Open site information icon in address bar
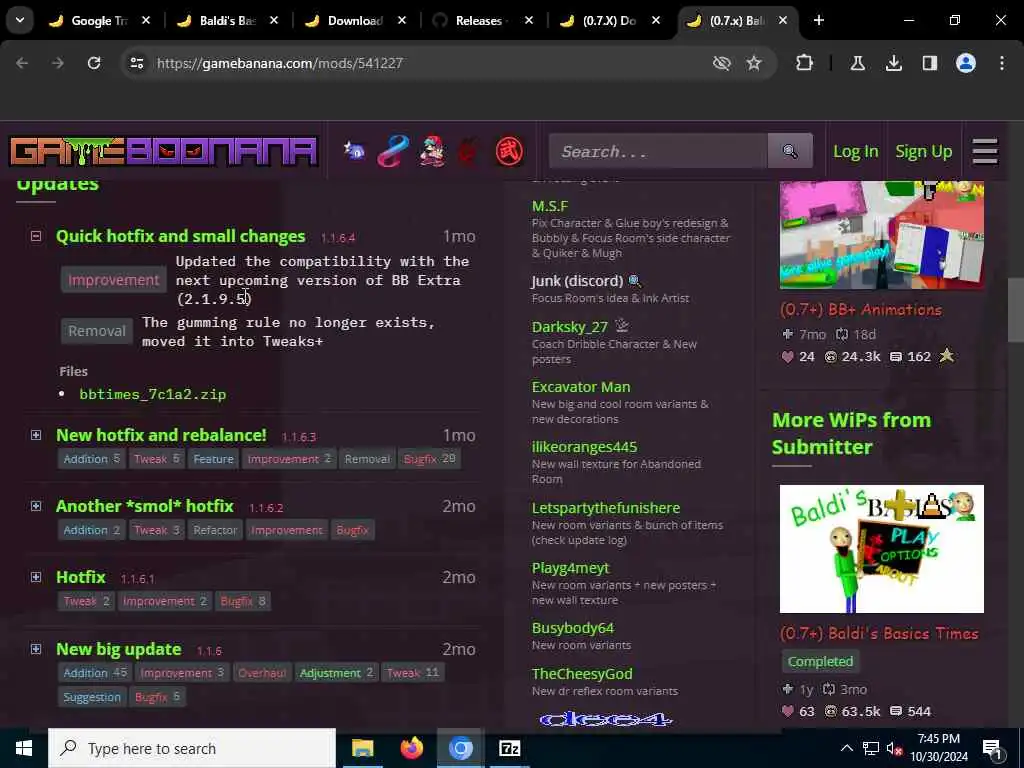The image size is (1024, 768). (136, 63)
